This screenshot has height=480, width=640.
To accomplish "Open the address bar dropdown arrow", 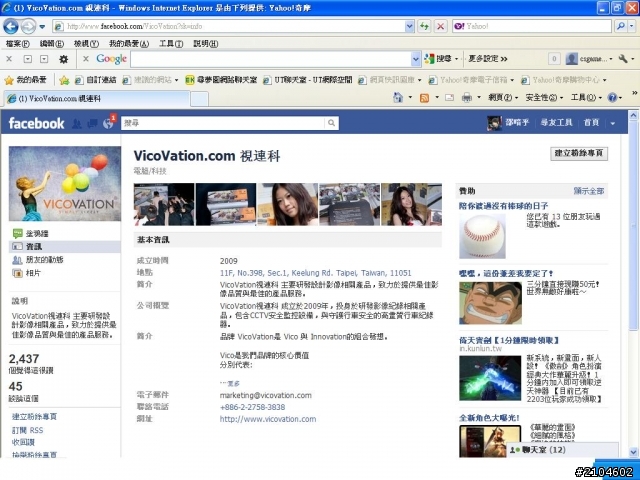I will 410,27.
